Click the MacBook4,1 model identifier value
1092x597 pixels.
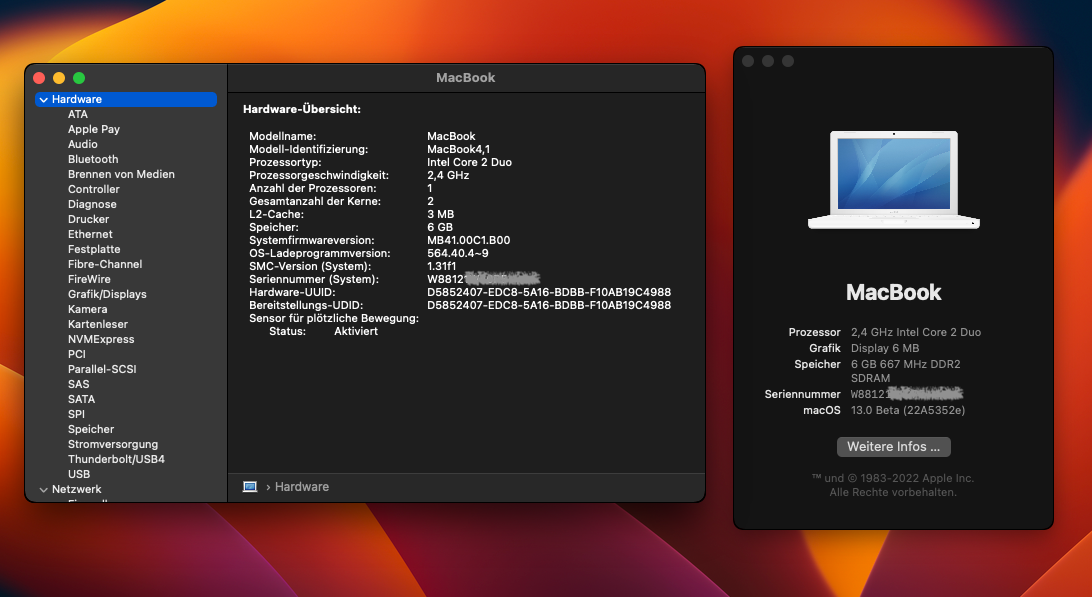pyautogui.click(x=458, y=149)
